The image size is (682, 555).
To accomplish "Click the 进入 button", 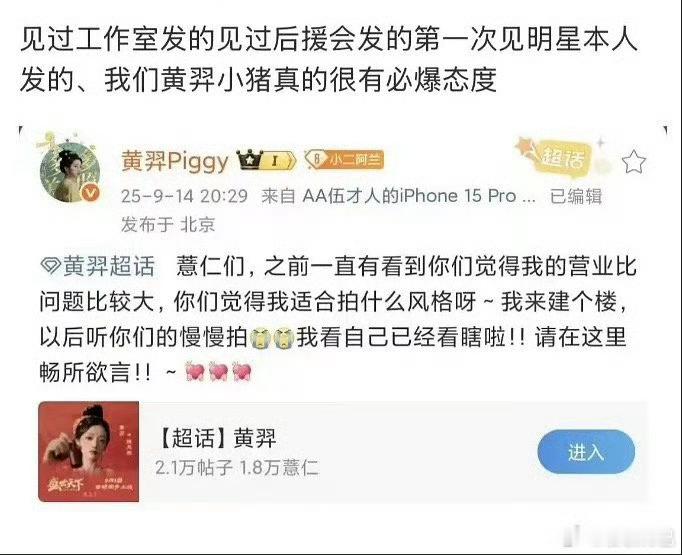I will (586, 452).
